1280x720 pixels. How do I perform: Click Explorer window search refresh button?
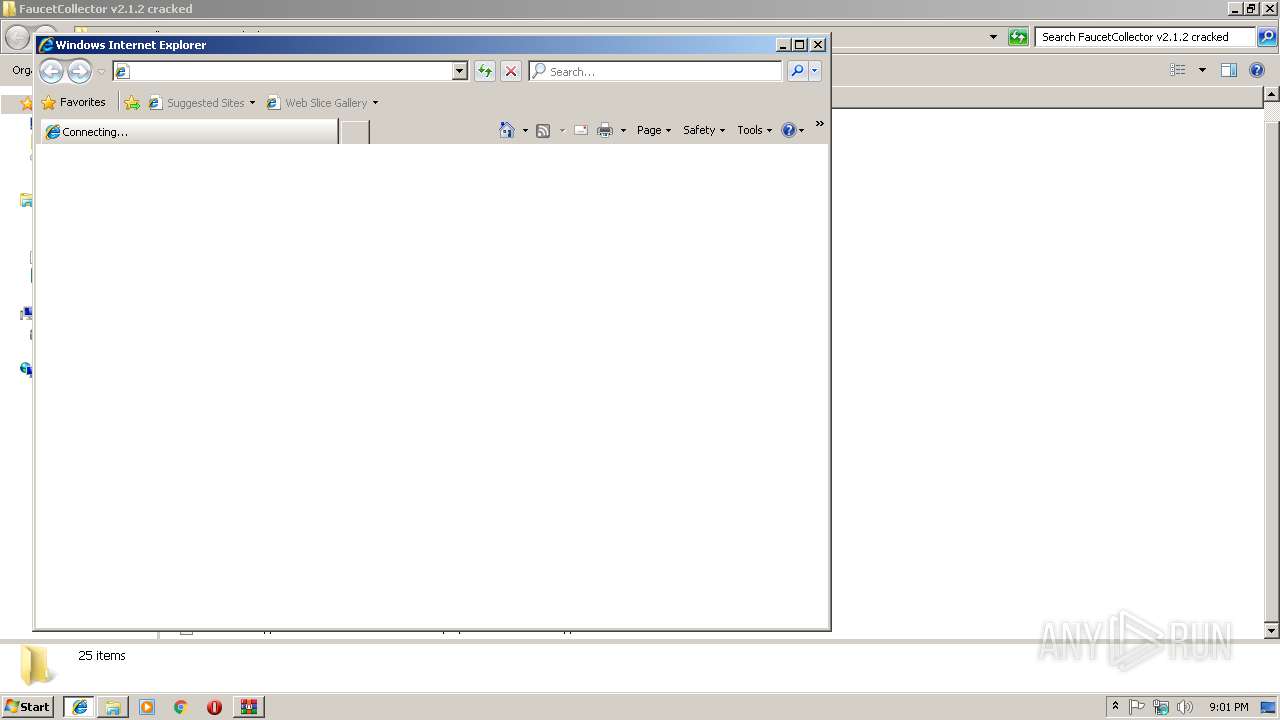[1018, 37]
